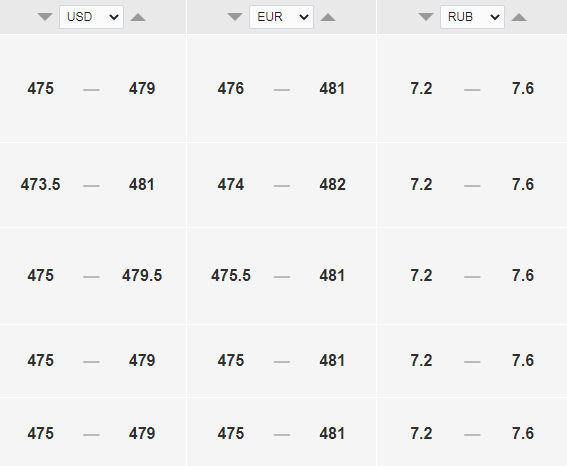
Task: Click the 482 EUR sell rate
Action: pos(332,185)
